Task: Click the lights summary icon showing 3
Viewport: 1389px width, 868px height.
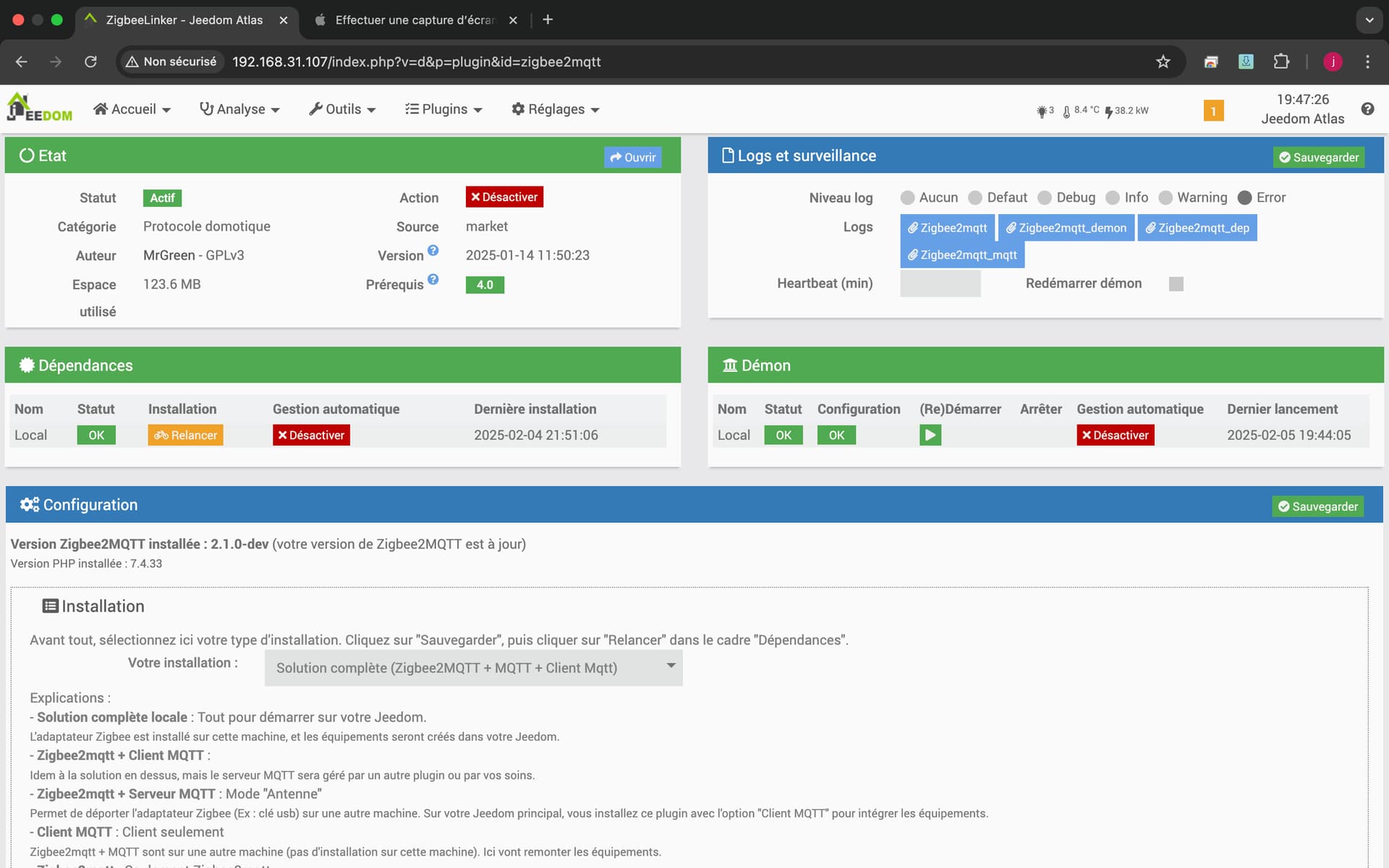Action: pyautogui.click(x=1045, y=111)
